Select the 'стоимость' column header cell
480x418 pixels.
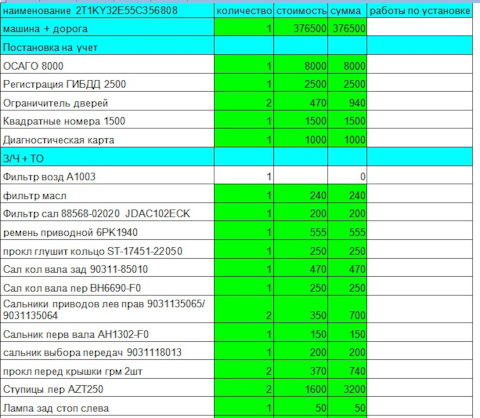[300, 10]
